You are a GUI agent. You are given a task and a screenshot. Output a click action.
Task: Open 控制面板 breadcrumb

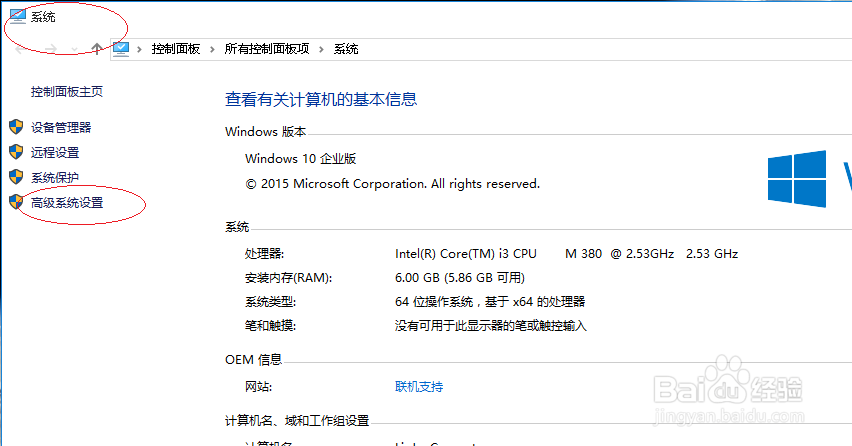(x=176, y=49)
